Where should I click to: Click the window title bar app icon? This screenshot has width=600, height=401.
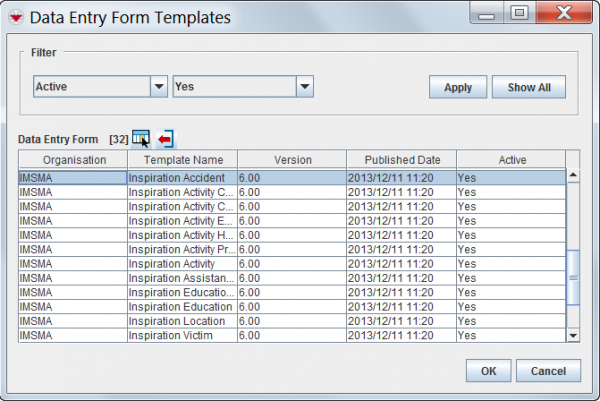click(14, 17)
